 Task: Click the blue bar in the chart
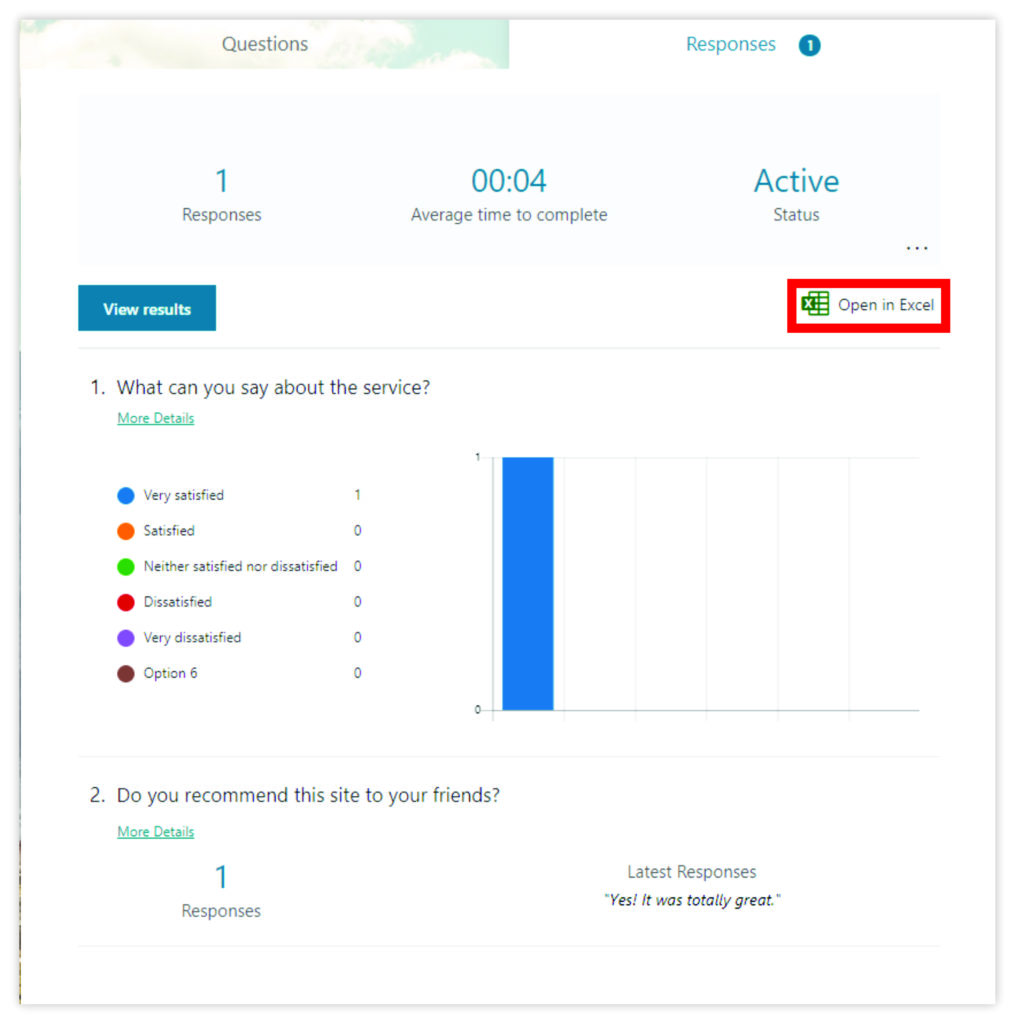(527, 580)
